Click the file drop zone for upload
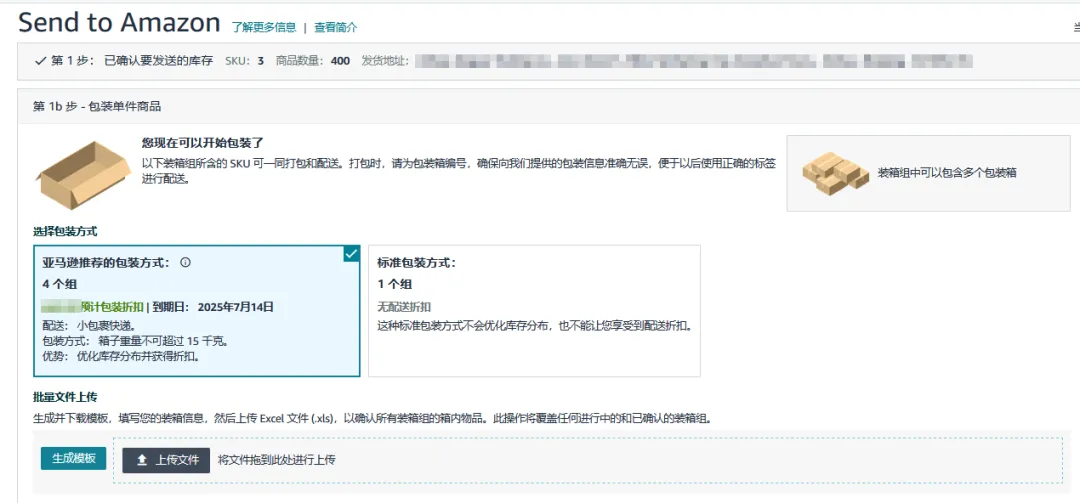Viewport: 1080px width, 503px height. coord(640,460)
